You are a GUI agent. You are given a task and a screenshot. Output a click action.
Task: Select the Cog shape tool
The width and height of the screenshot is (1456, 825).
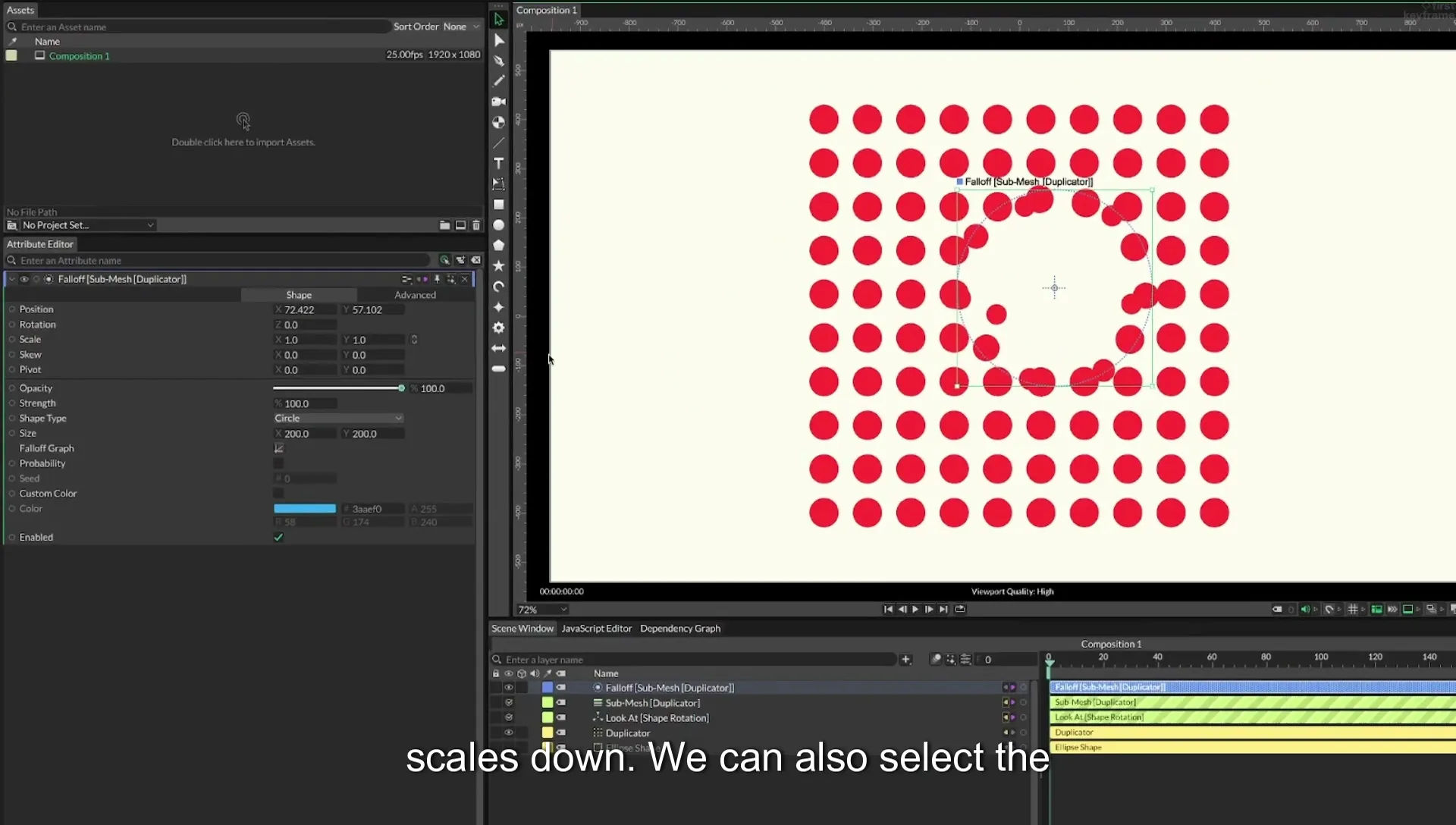[x=499, y=328]
